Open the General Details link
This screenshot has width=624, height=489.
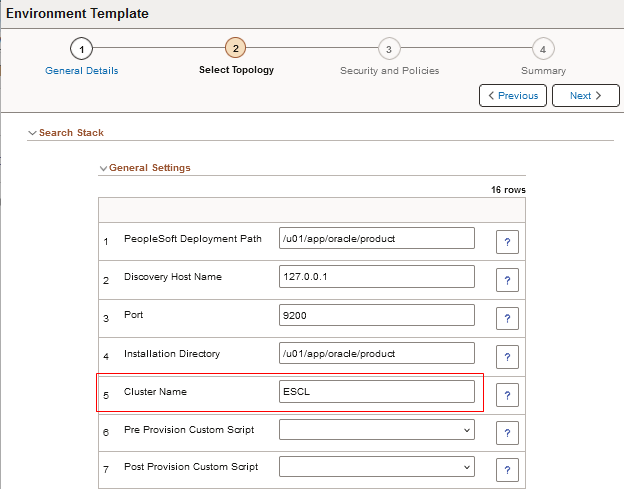pyautogui.click(x=82, y=71)
